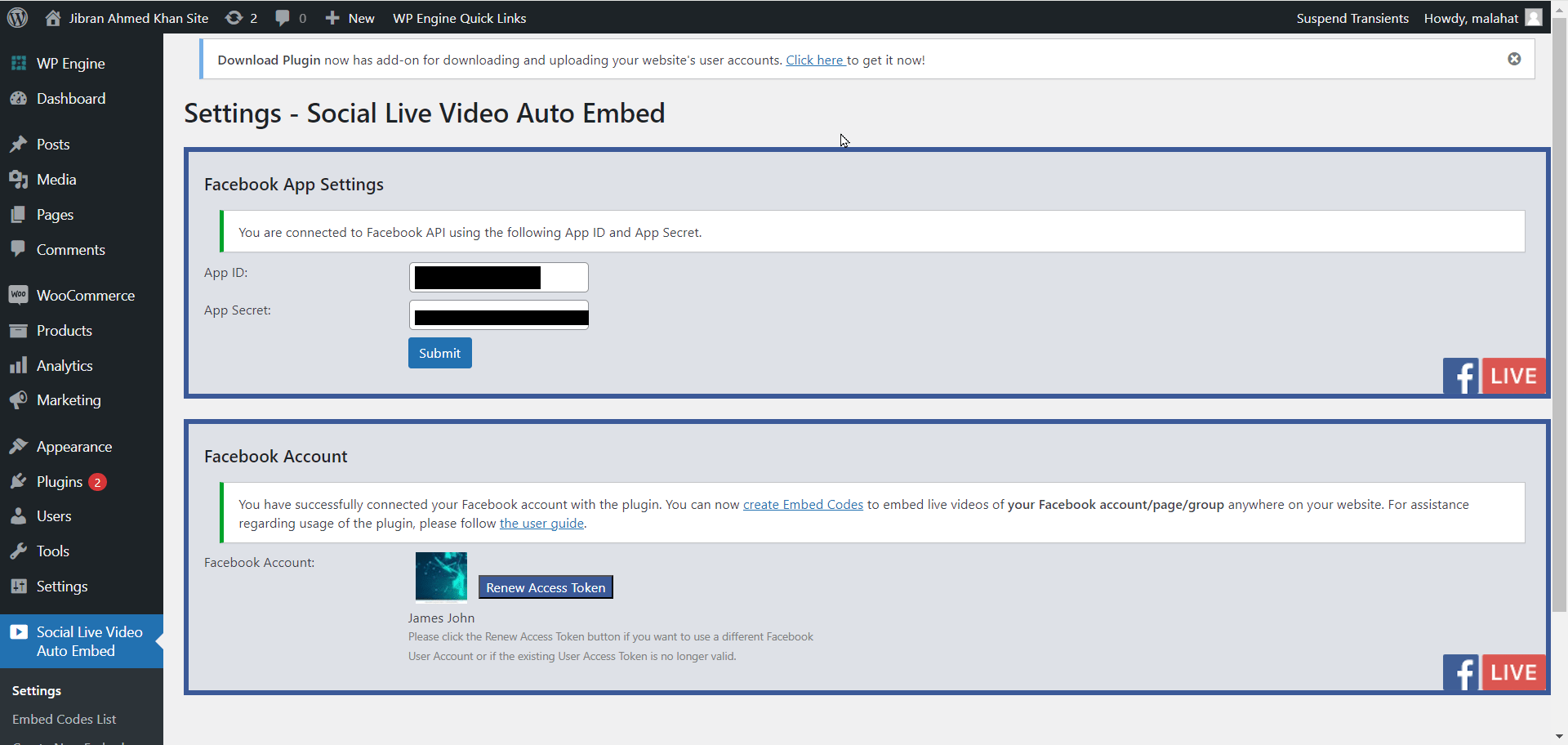This screenshot has height=745, width=1568.
Task: Dismiss the Download Plugin notice
Action: click(1513, 59)
